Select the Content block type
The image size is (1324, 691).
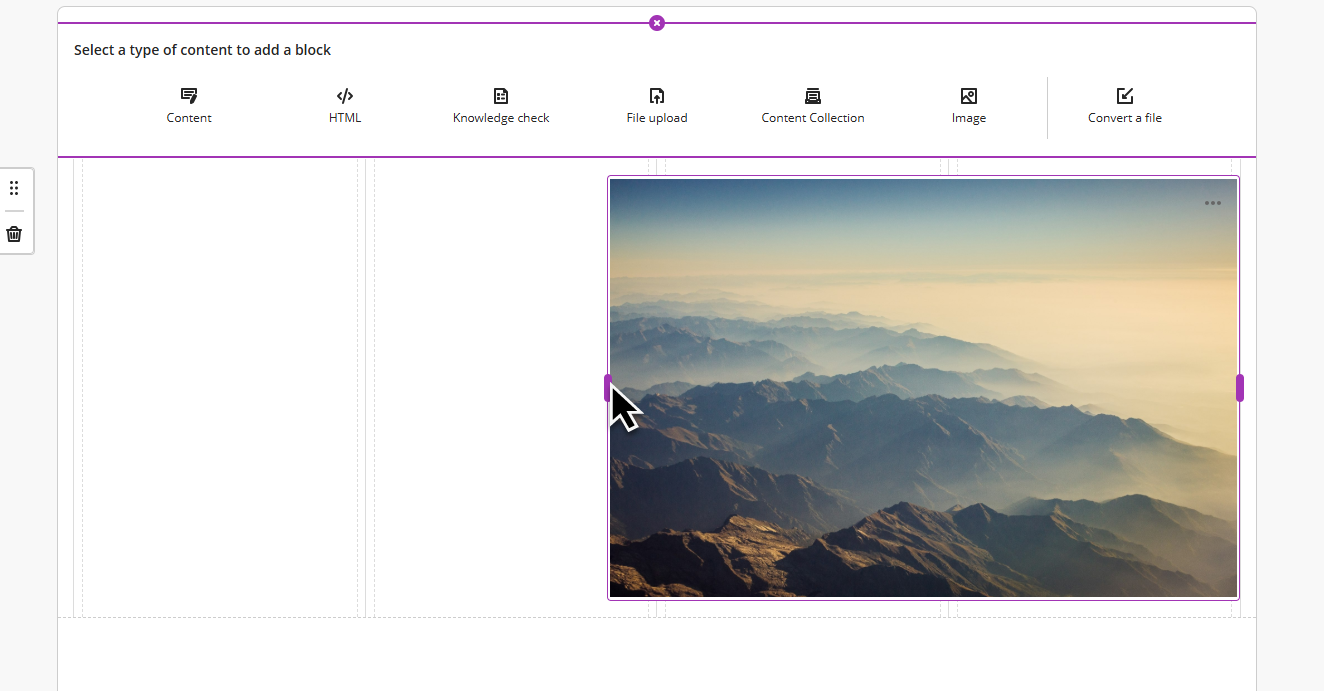click(188, 105)
